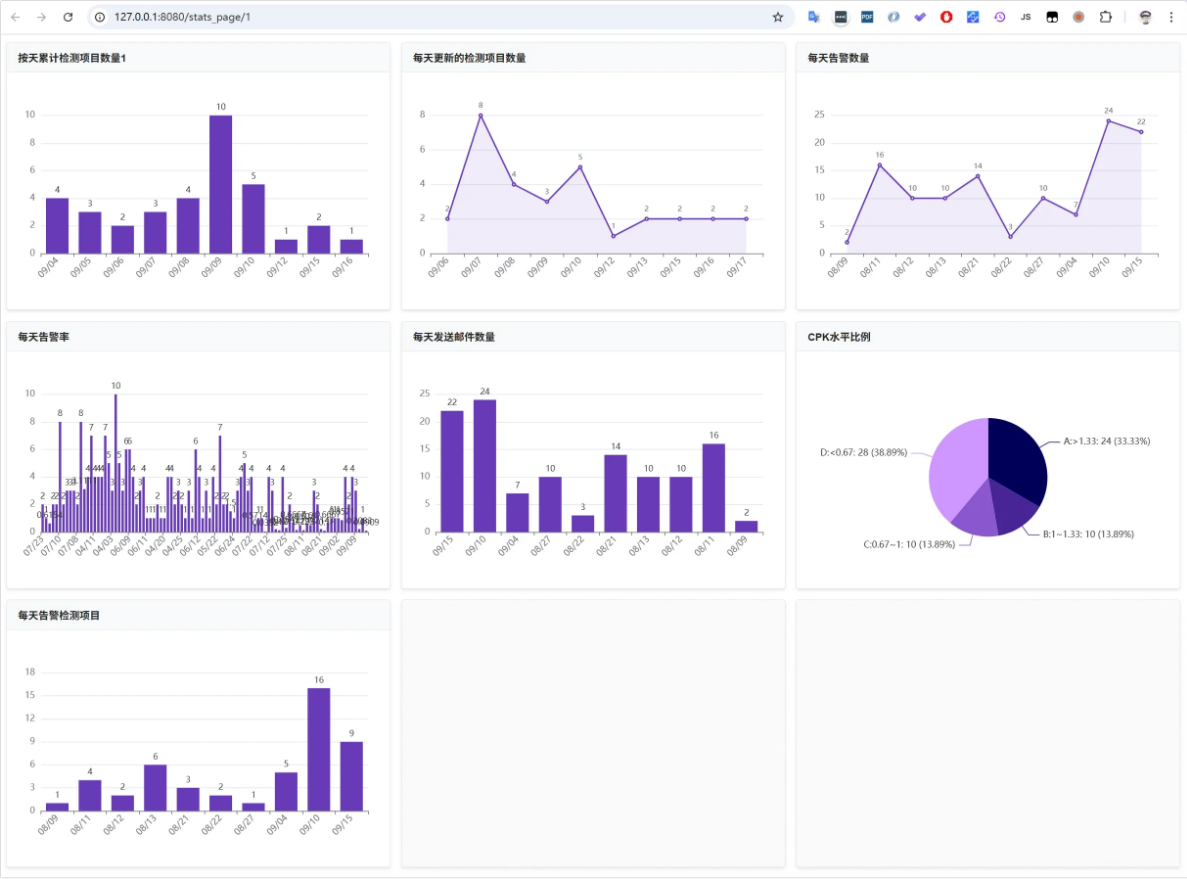Viewport: 1187px width, 879px height.
Task: Reload the stats page
Action: [68, 17]
